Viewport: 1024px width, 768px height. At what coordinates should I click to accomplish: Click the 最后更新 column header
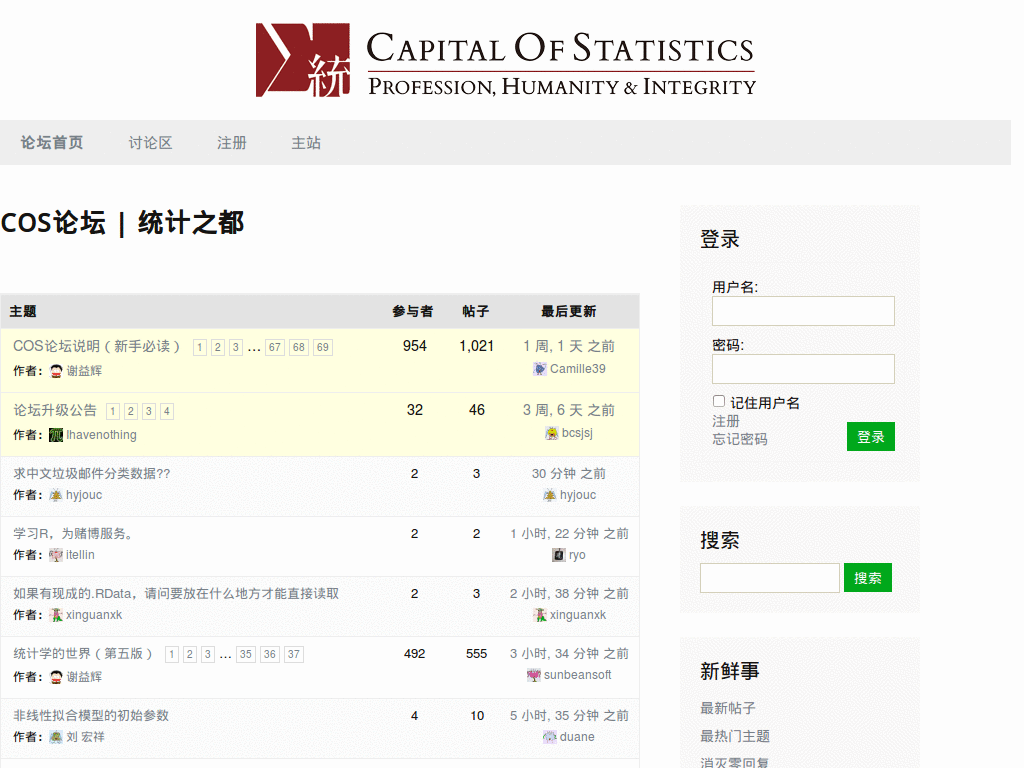(569, 312)
